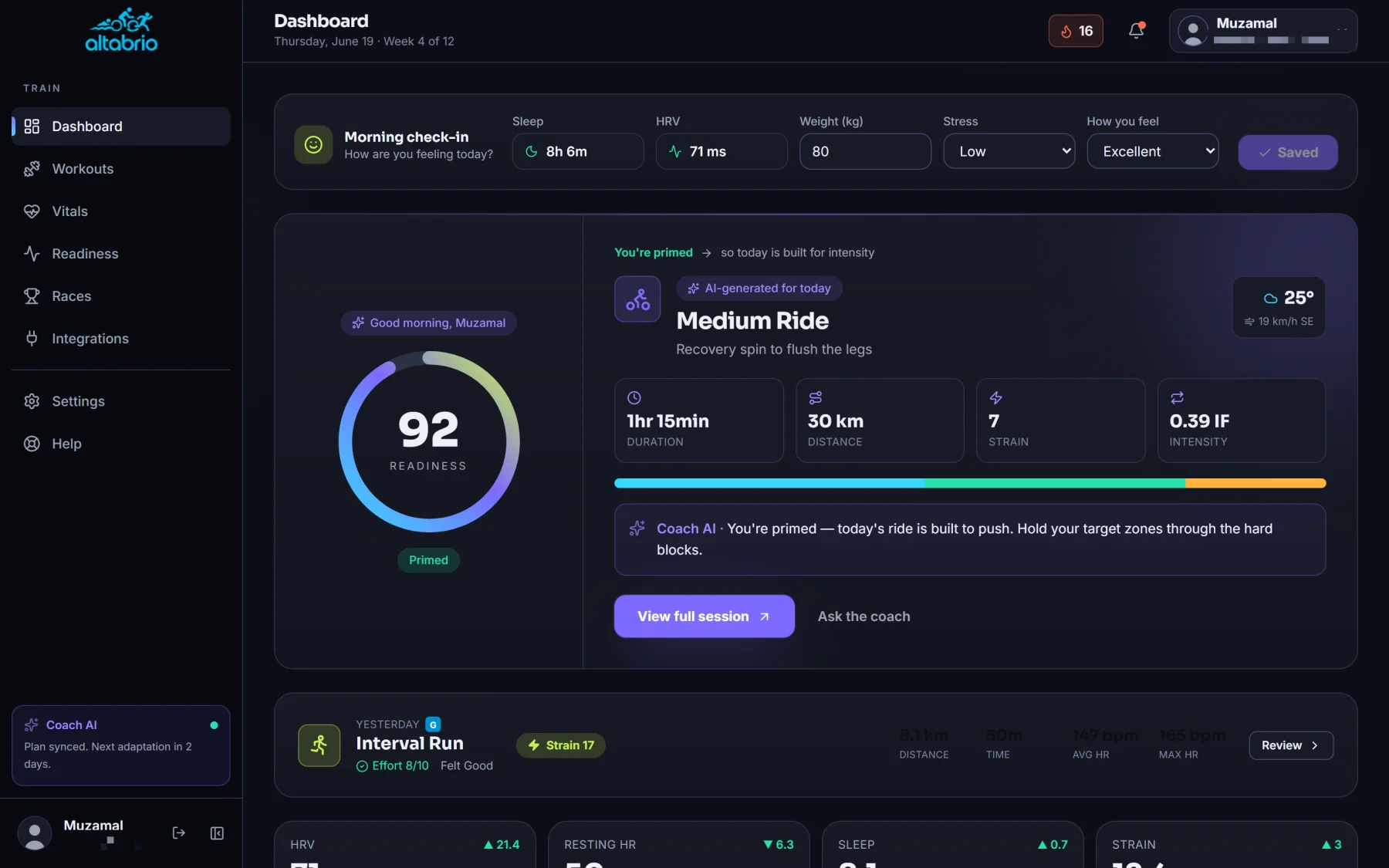Open Integrations in the sidebar
This screenshot has height=868, width=1389.
click(121, 339)
